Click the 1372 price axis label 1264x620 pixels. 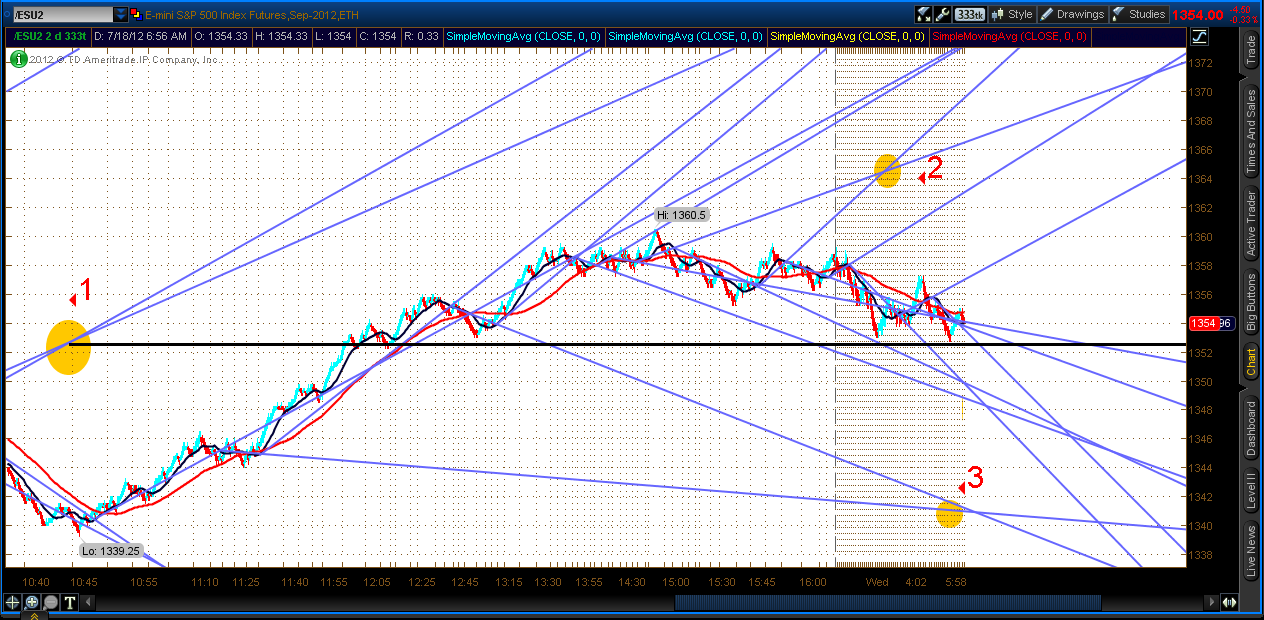pyautogui.click(x=1201, y=63)
